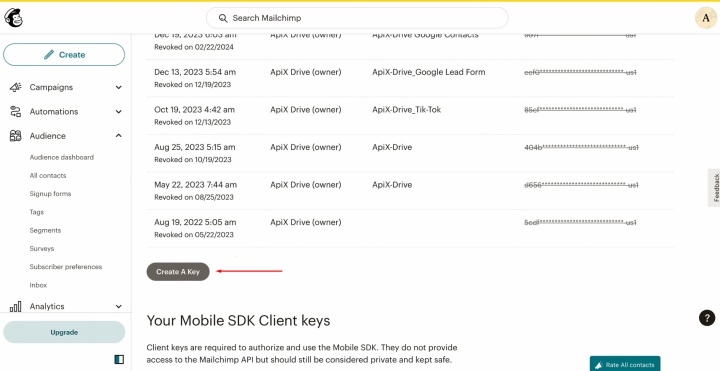The image size is (720, 371).
Task: Click ApiX Drive (owner) in Oct 19, 2023 row
Action: pos(306,110)
